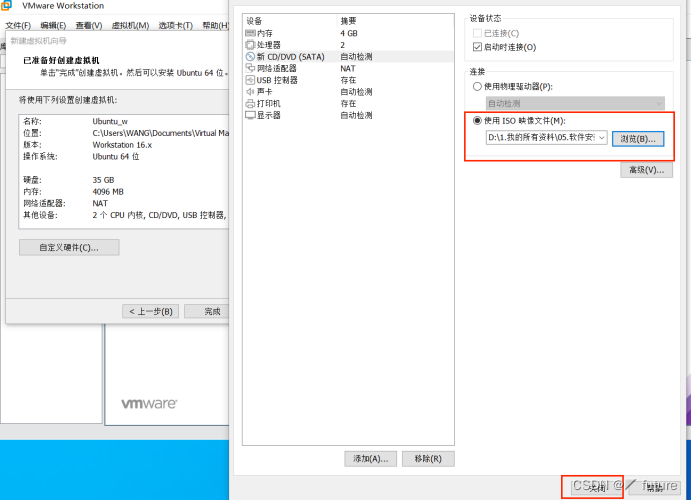Screen dimensions: 692x500
Task: Click the Ubuntu 64 位 operating system value
Action: pos(116,157)
